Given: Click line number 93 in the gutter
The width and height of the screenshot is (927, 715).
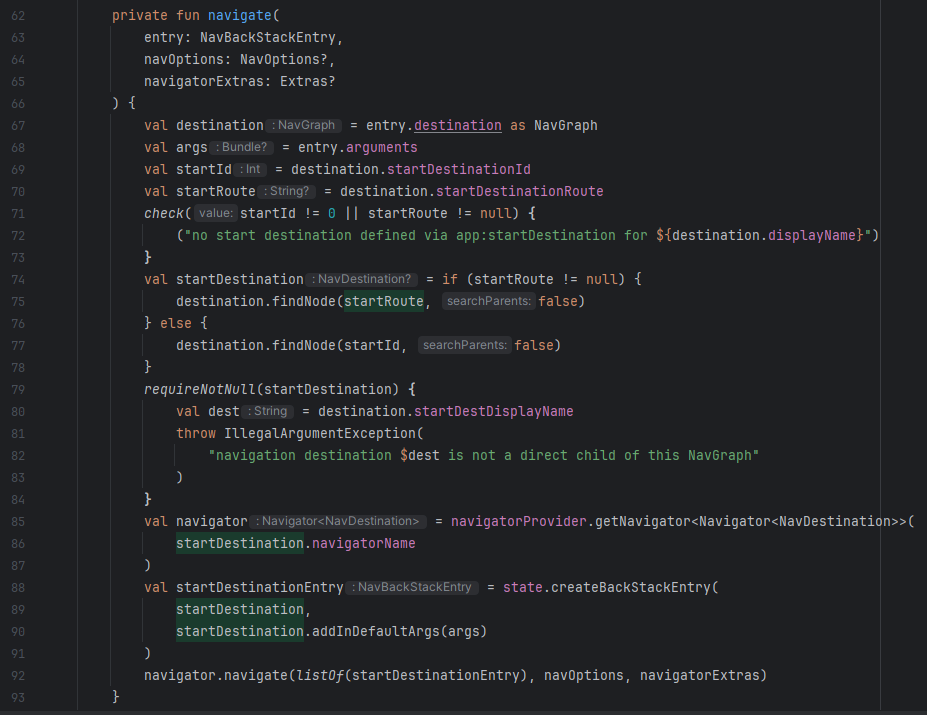Looking at the screenshot, I should (18, 697).
